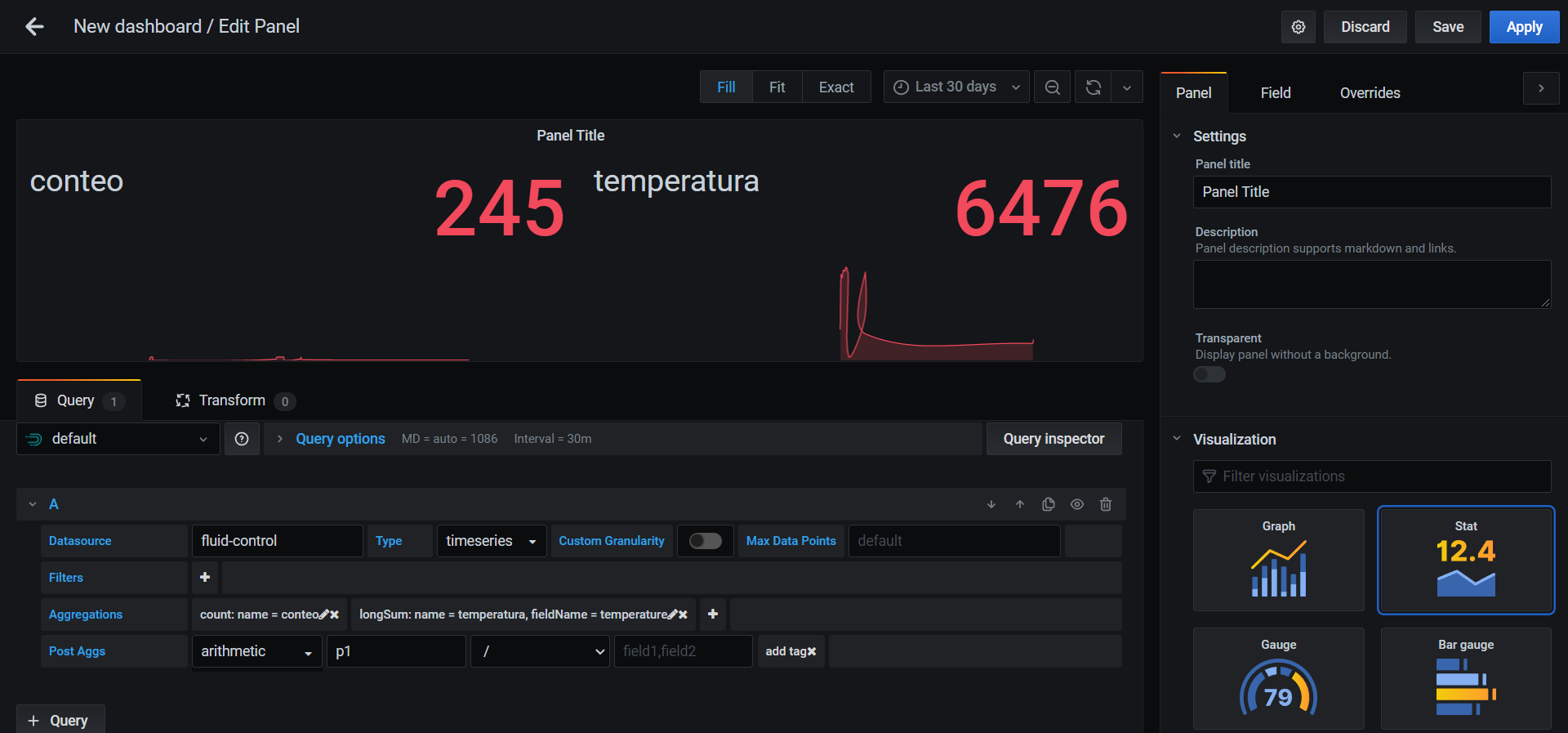1568x733 pixels.
Task: Refresh the dashboard with the refresh icon
Action: click(x=1094, y=87)
